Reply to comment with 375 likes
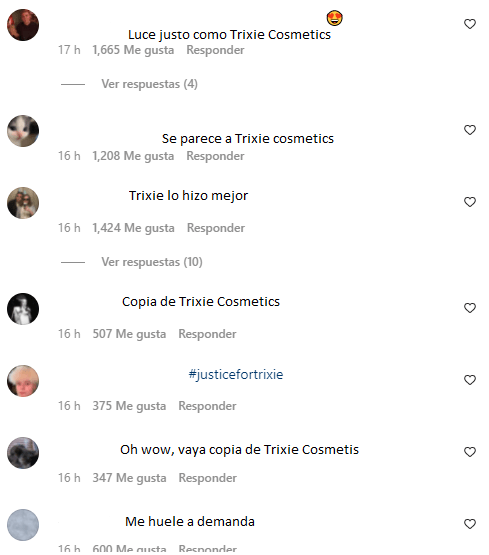Image resolution: width=489 pixels, height=555 pixels. pos(207,406)
